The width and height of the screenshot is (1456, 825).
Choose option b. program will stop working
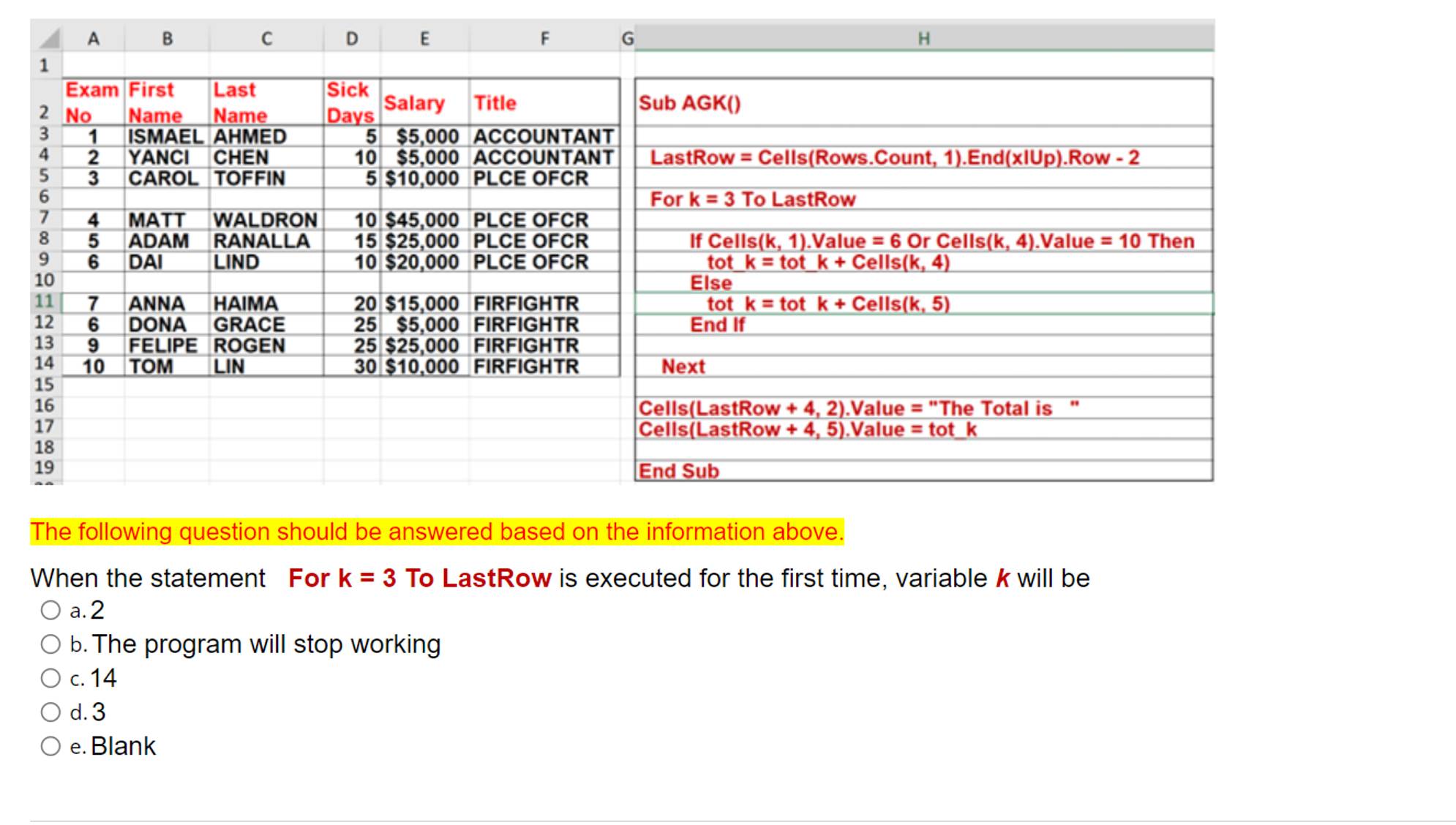pyautogui.click(x=50, y=644)
